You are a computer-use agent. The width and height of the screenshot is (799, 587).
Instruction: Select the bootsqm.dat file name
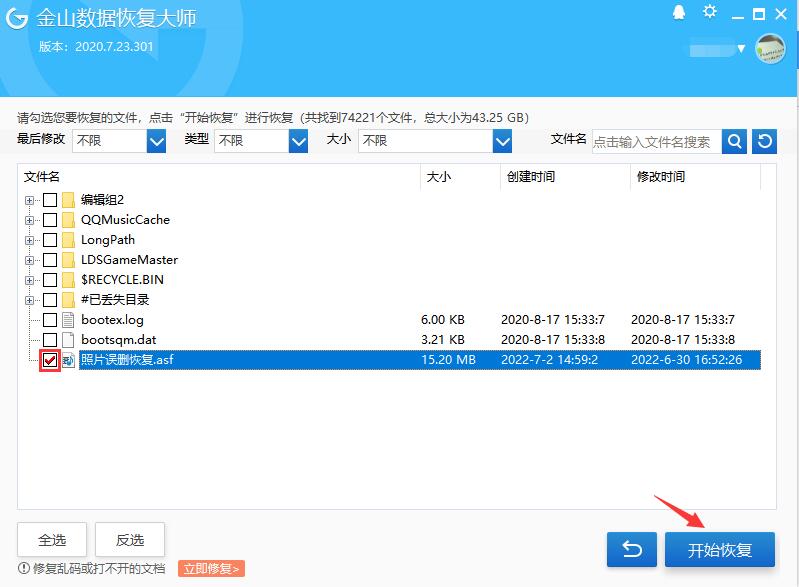coord(119,340)
